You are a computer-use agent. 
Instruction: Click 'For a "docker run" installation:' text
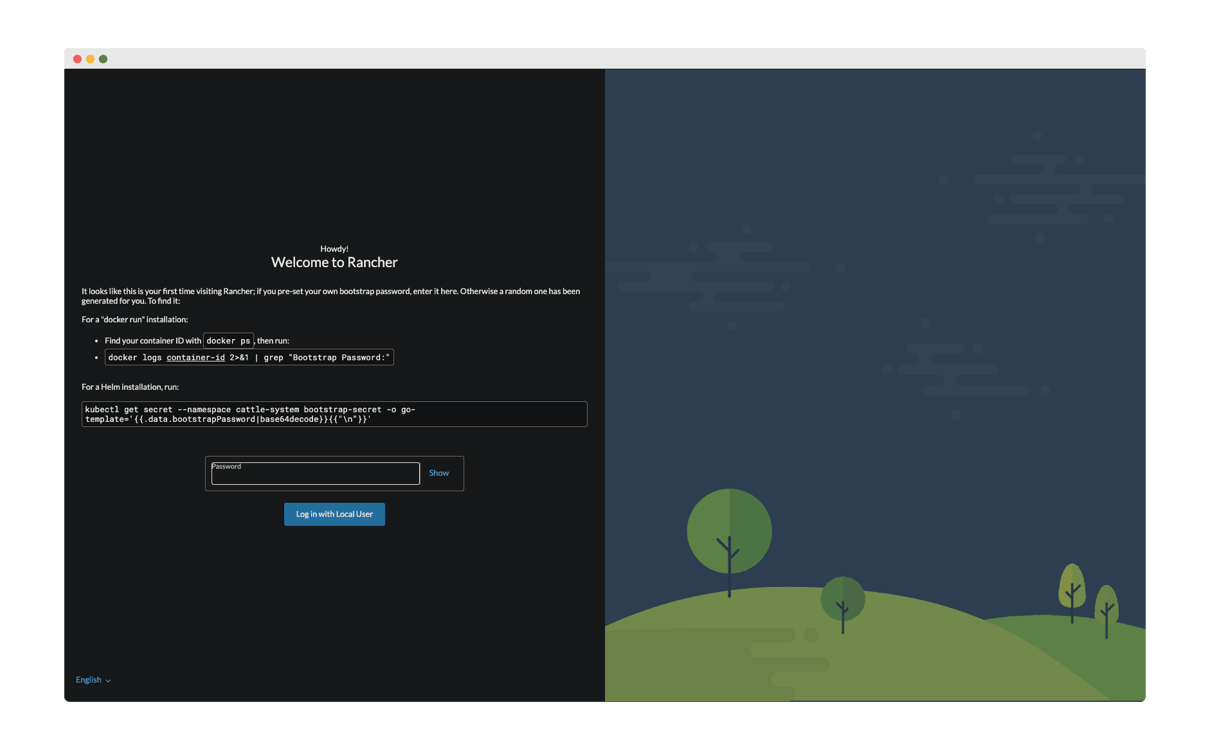(135, 320)
